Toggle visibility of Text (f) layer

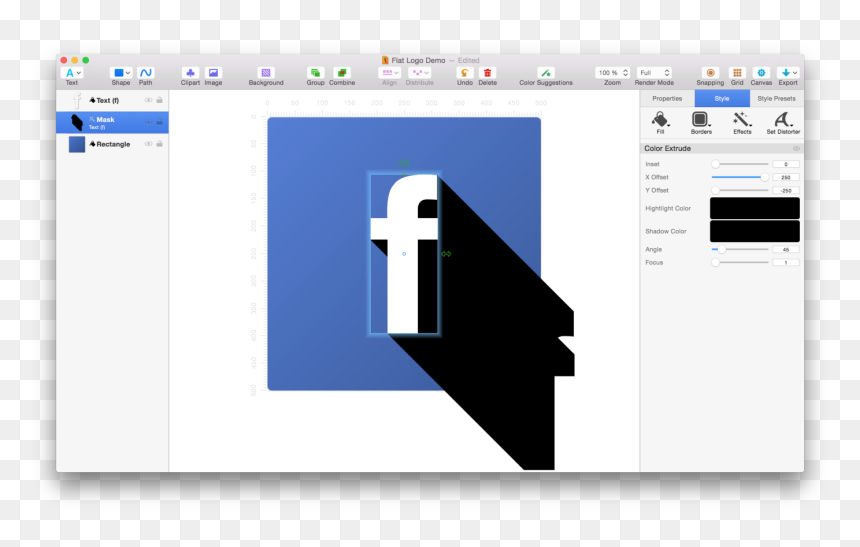(x=148, y=100)
